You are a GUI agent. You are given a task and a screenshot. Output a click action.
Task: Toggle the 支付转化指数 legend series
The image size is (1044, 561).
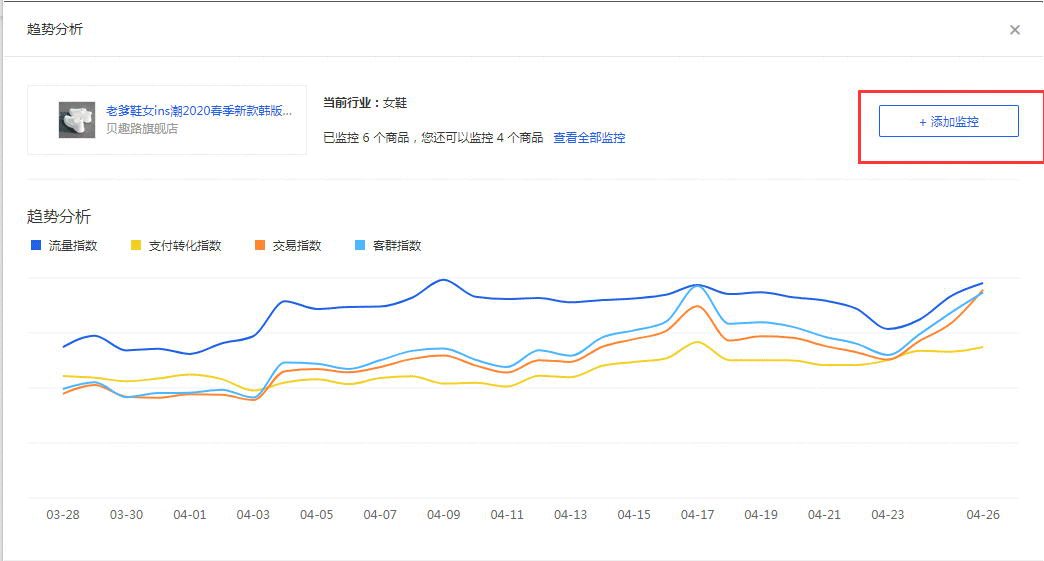tap(177, 246)
